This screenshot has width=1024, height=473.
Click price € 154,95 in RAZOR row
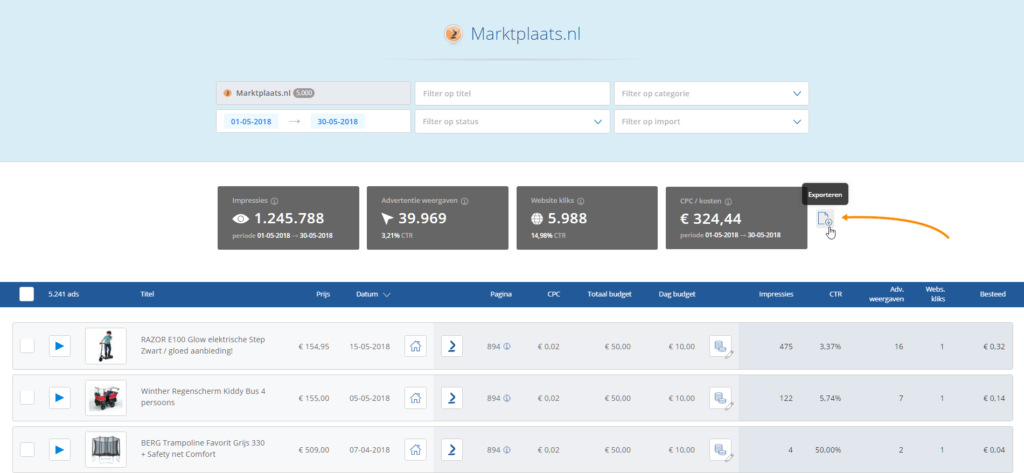313,346
